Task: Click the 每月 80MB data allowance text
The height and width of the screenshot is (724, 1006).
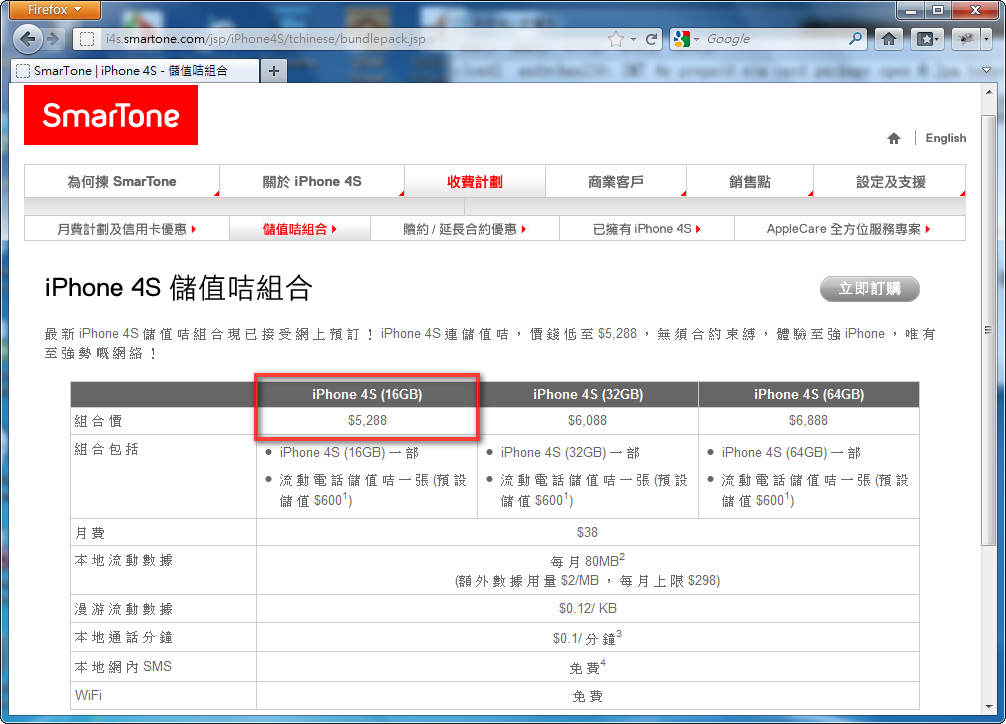Action: click(588, 561)
